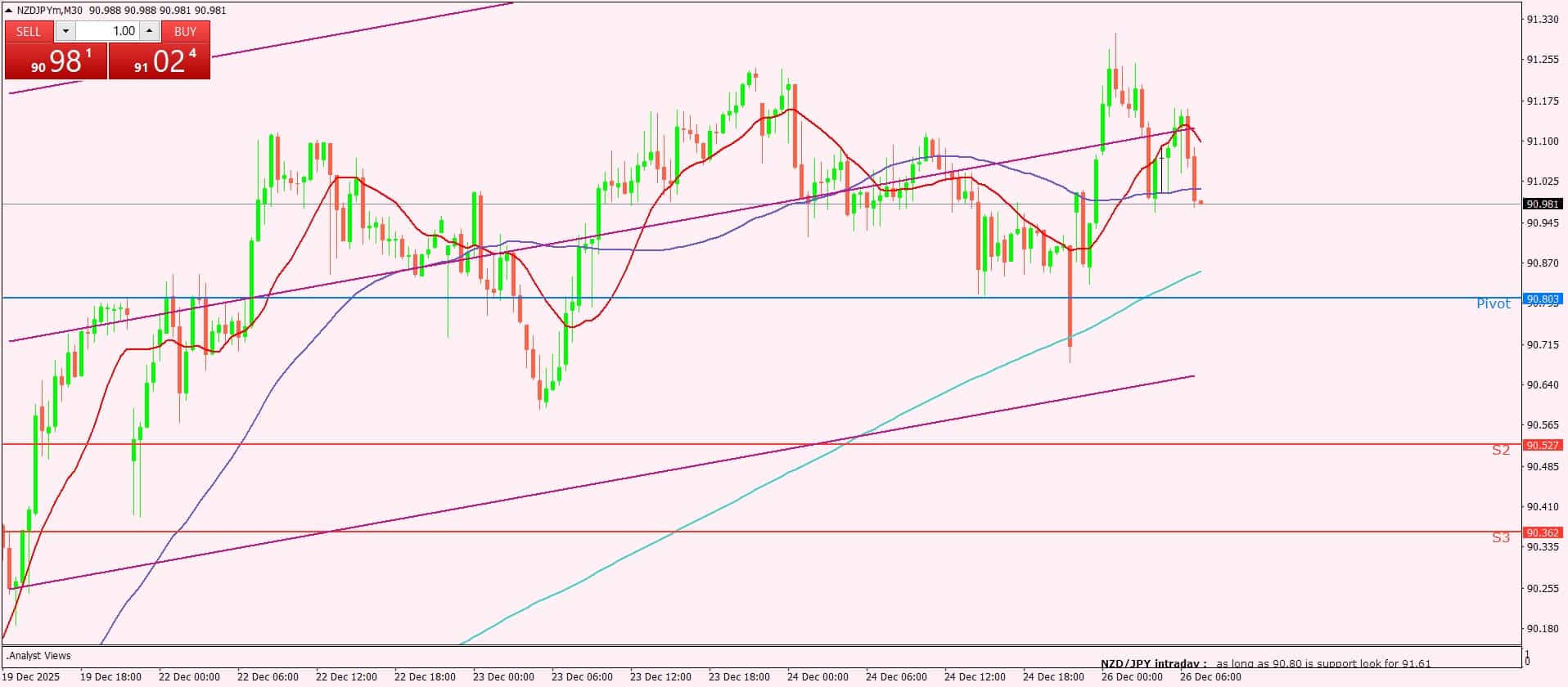Select the blue Pivot line label

coord(1493,303)
